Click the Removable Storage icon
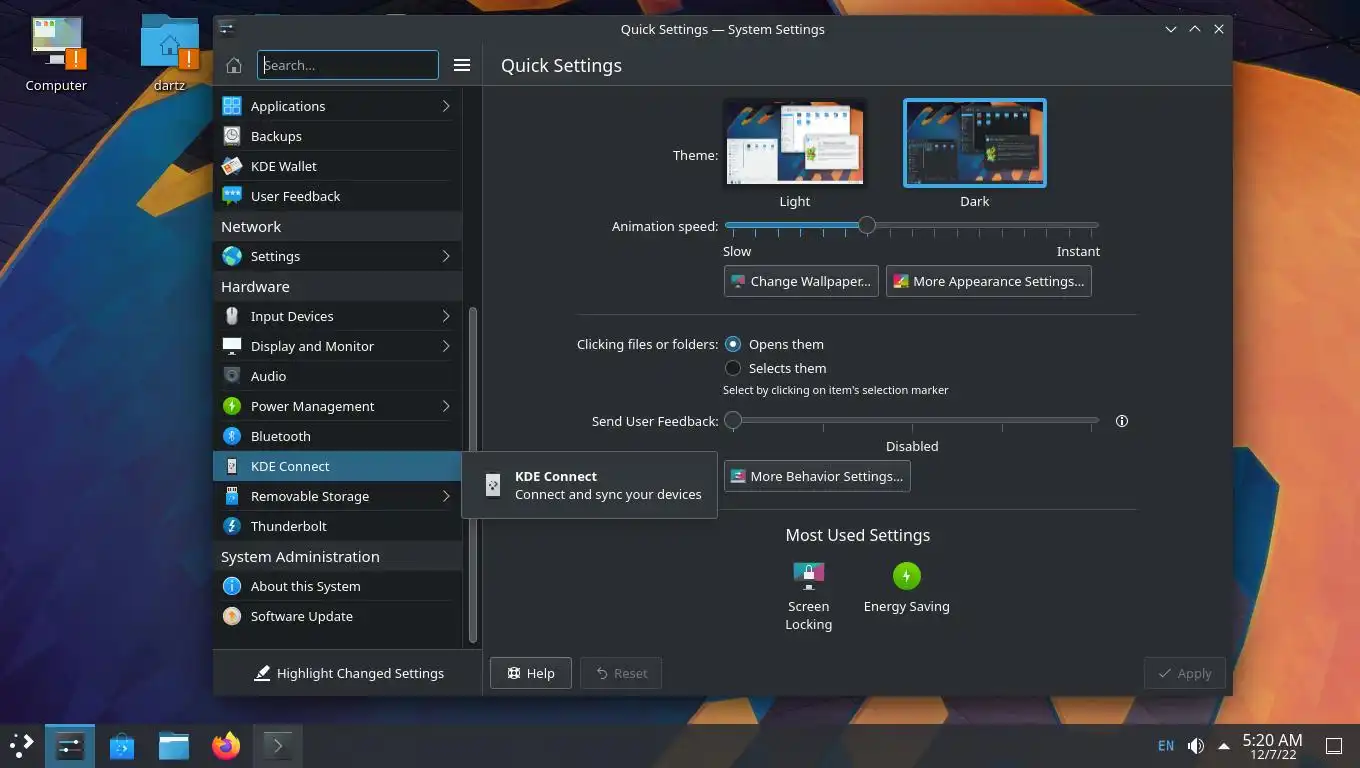1360x768 pixels. click(232, 496)
